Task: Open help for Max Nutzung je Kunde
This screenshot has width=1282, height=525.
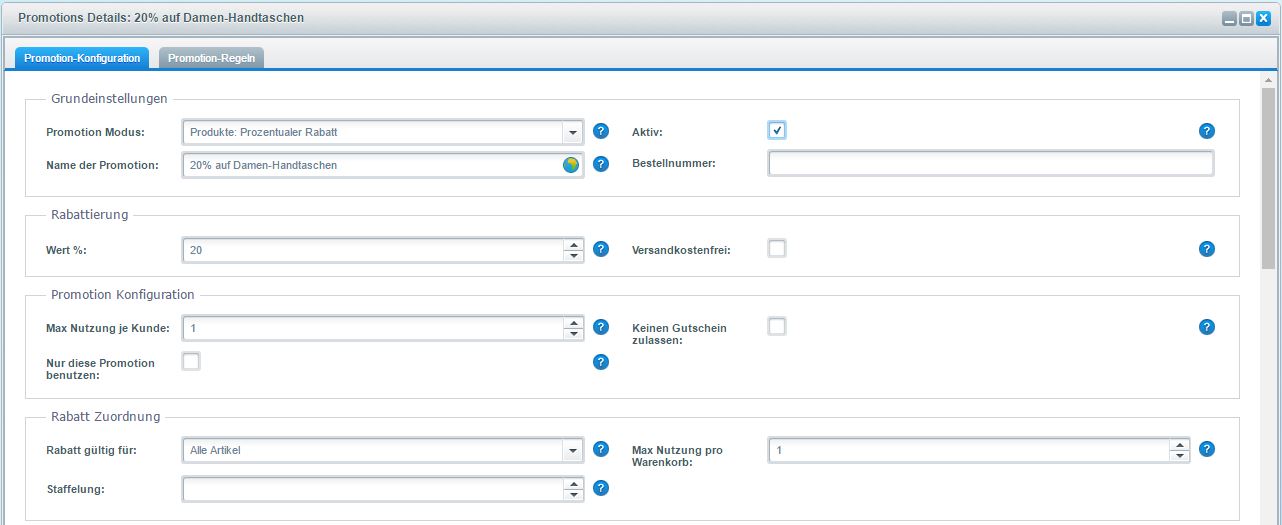Action: point(601,327)
